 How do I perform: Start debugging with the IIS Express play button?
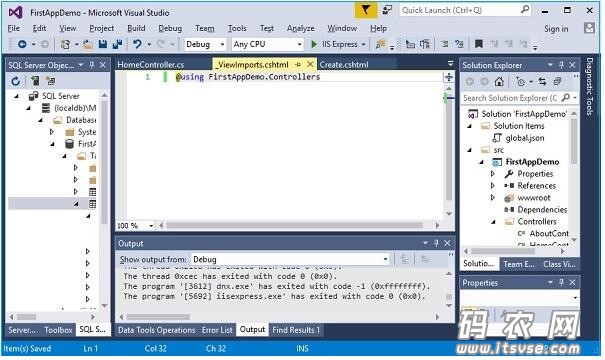(314, 44)
